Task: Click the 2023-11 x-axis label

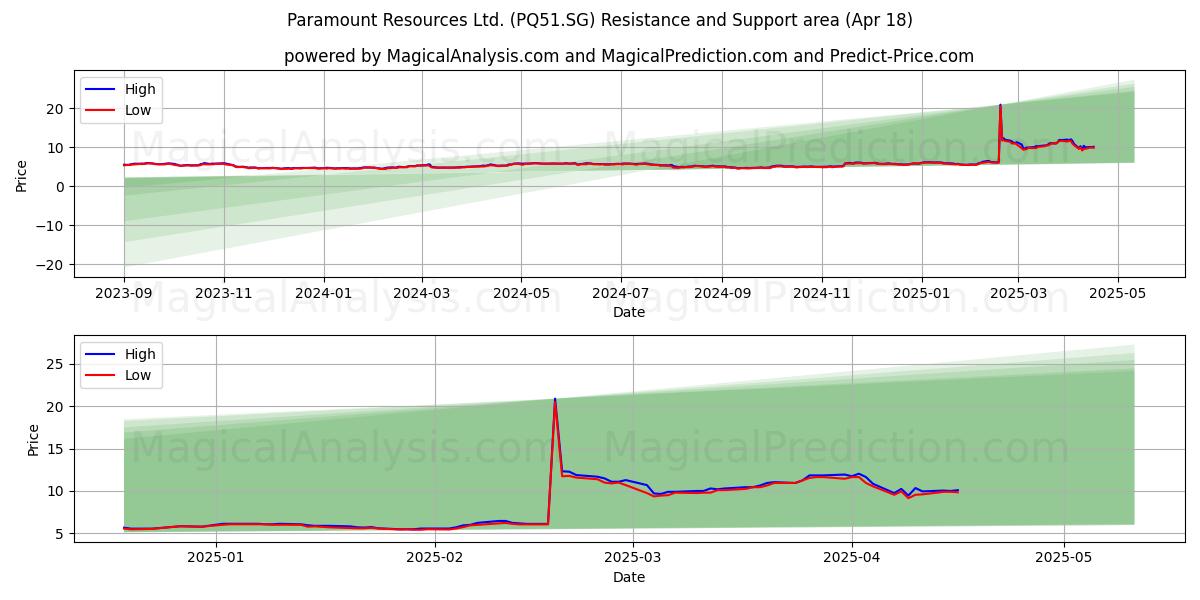Action: [x=223, y=294]
